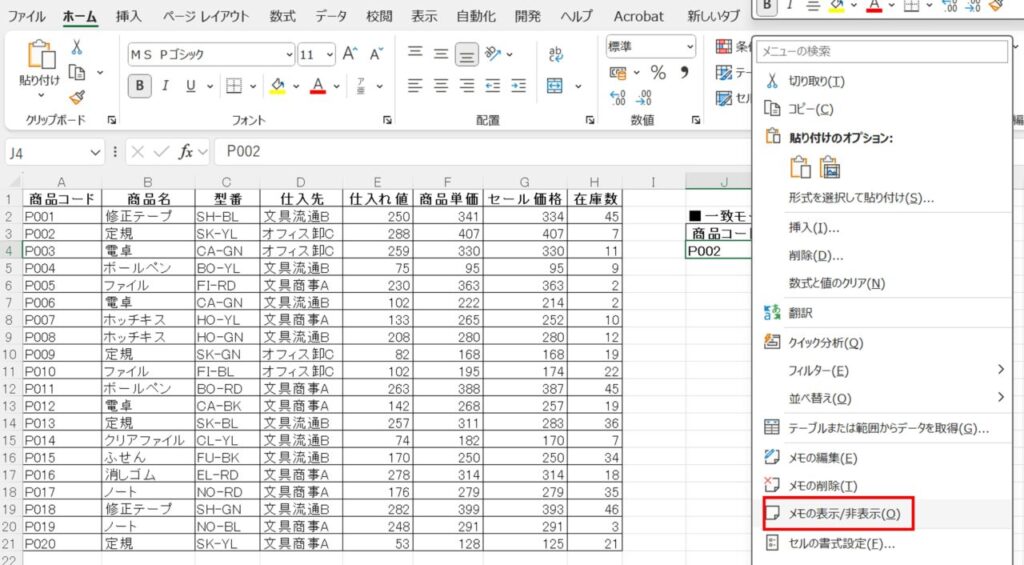Open the font color dropdown arrow
The width and height of the screenshot is (1024, 565).
point(336,86)
